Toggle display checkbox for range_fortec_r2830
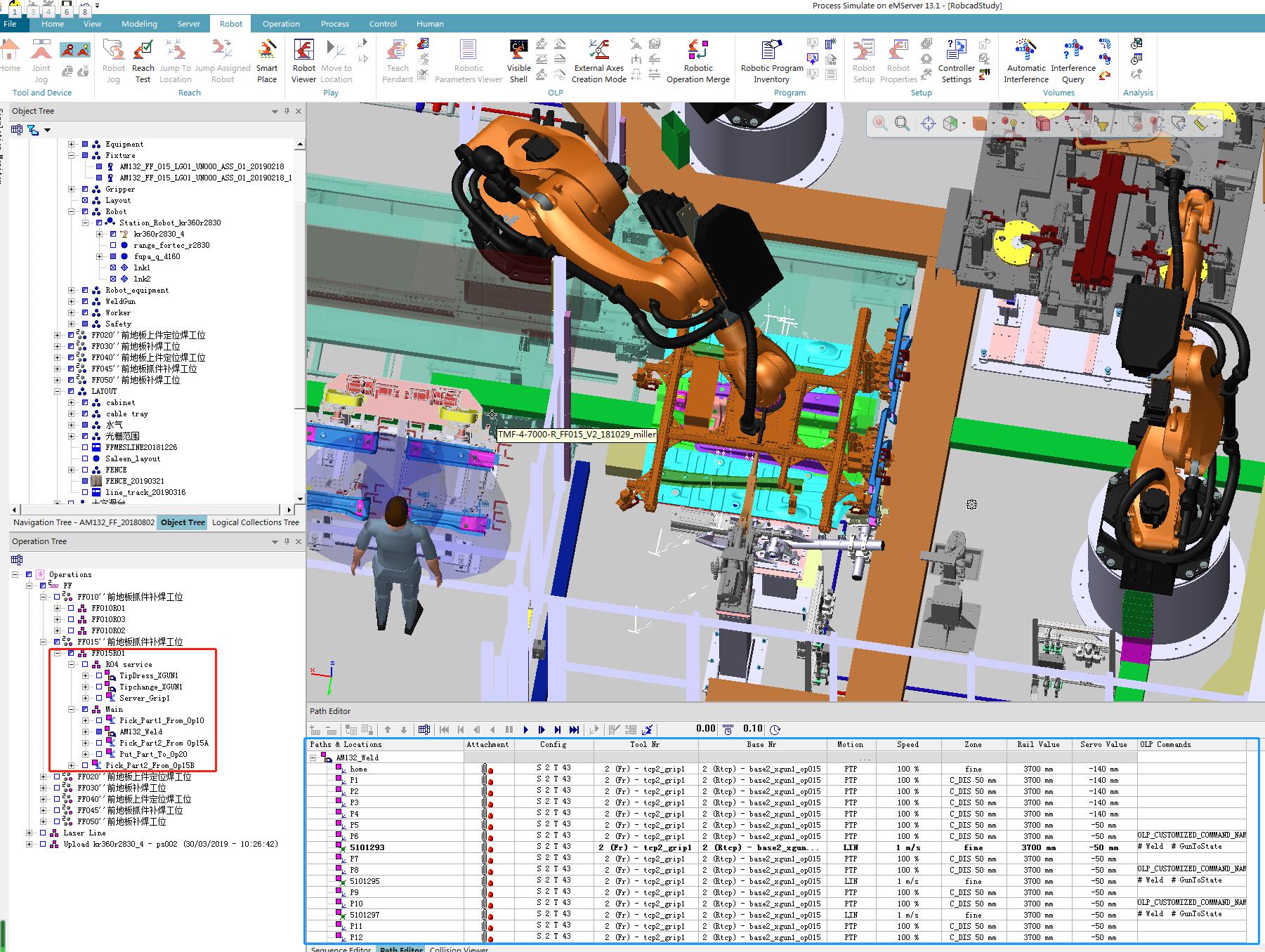The width and height of the screenshot is (1265, 952). [x=113, y=245]
